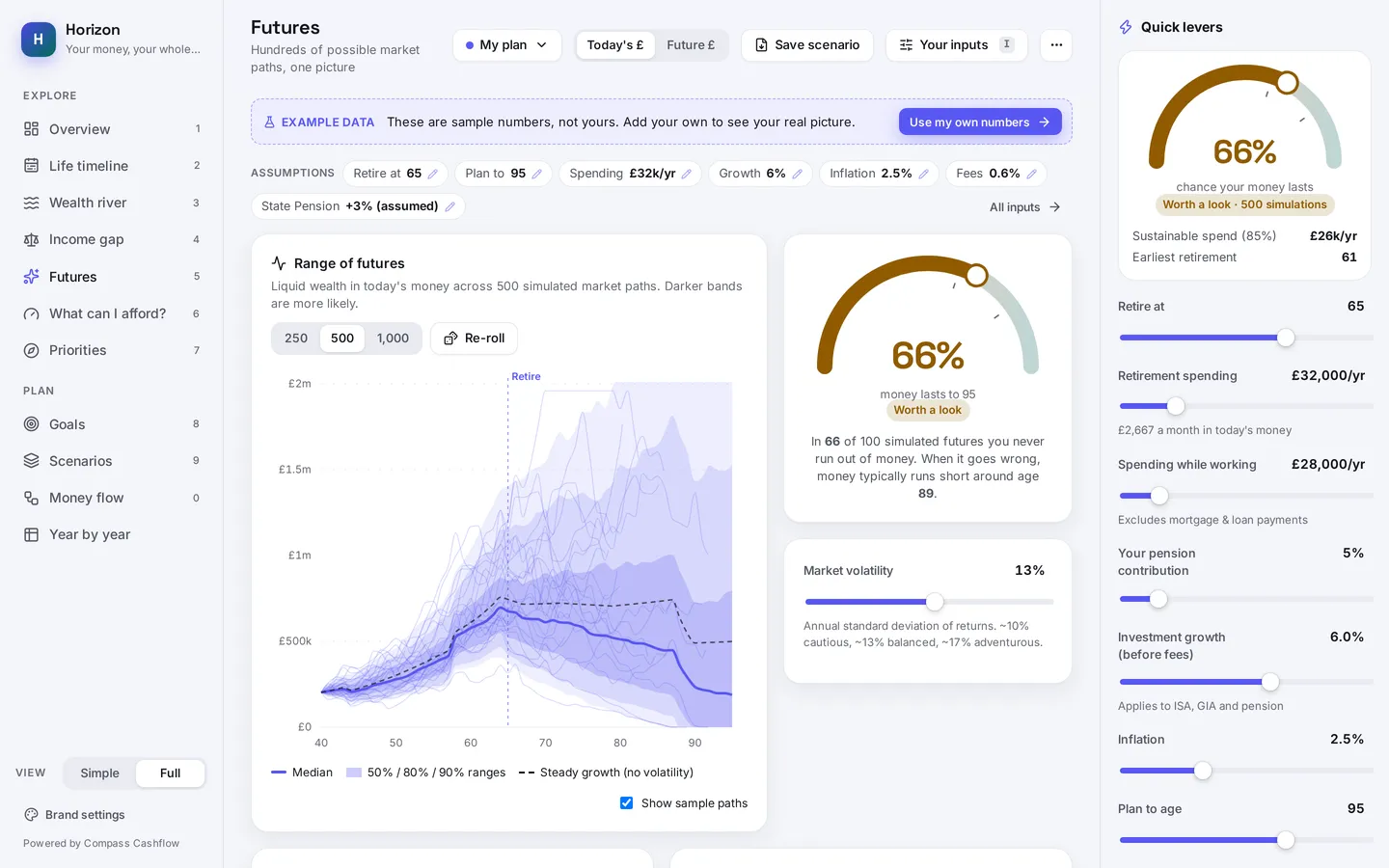Click the Save scenario button
Image resolution: width=1389 pixels, height=868 pixels.
807,45
